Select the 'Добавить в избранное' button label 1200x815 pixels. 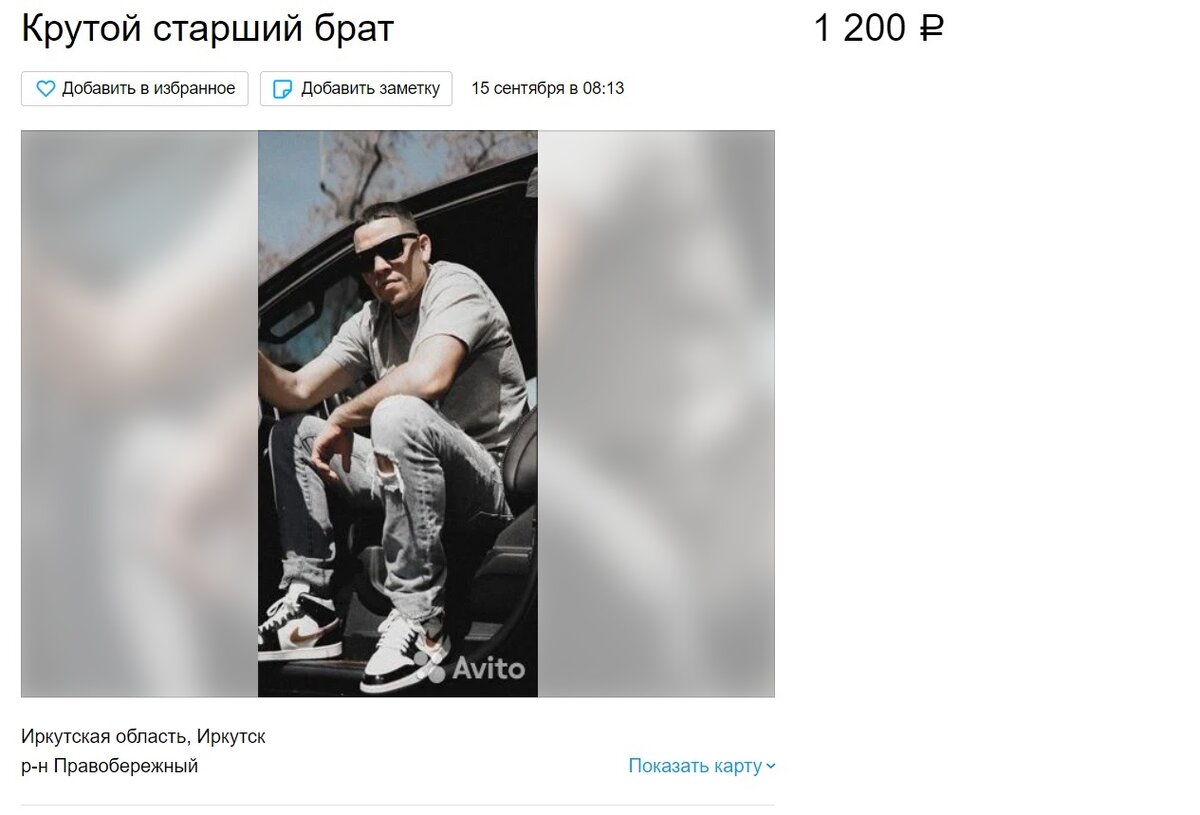(148, 88)
